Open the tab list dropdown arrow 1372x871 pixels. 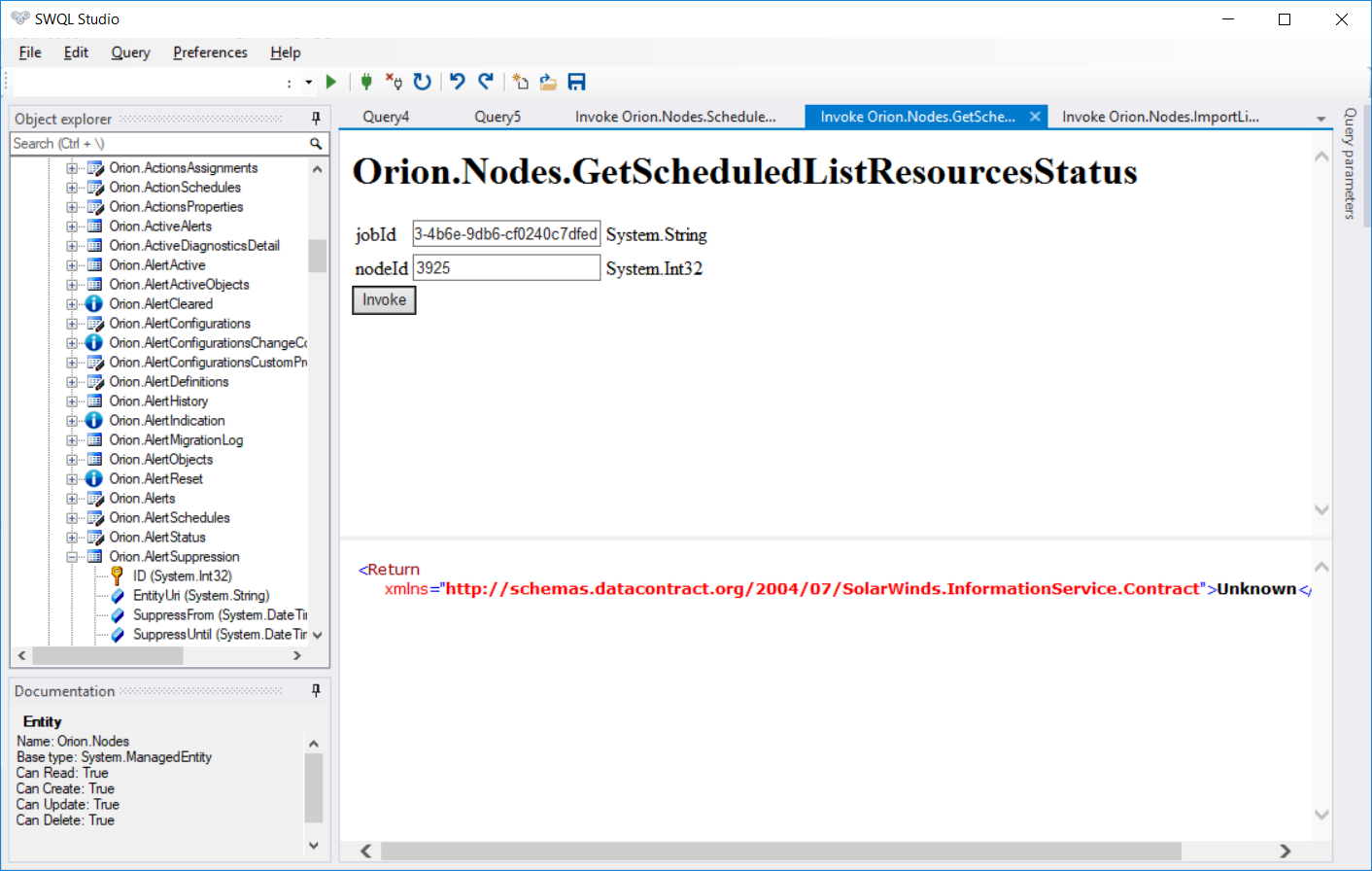[x=1321, y=119]
